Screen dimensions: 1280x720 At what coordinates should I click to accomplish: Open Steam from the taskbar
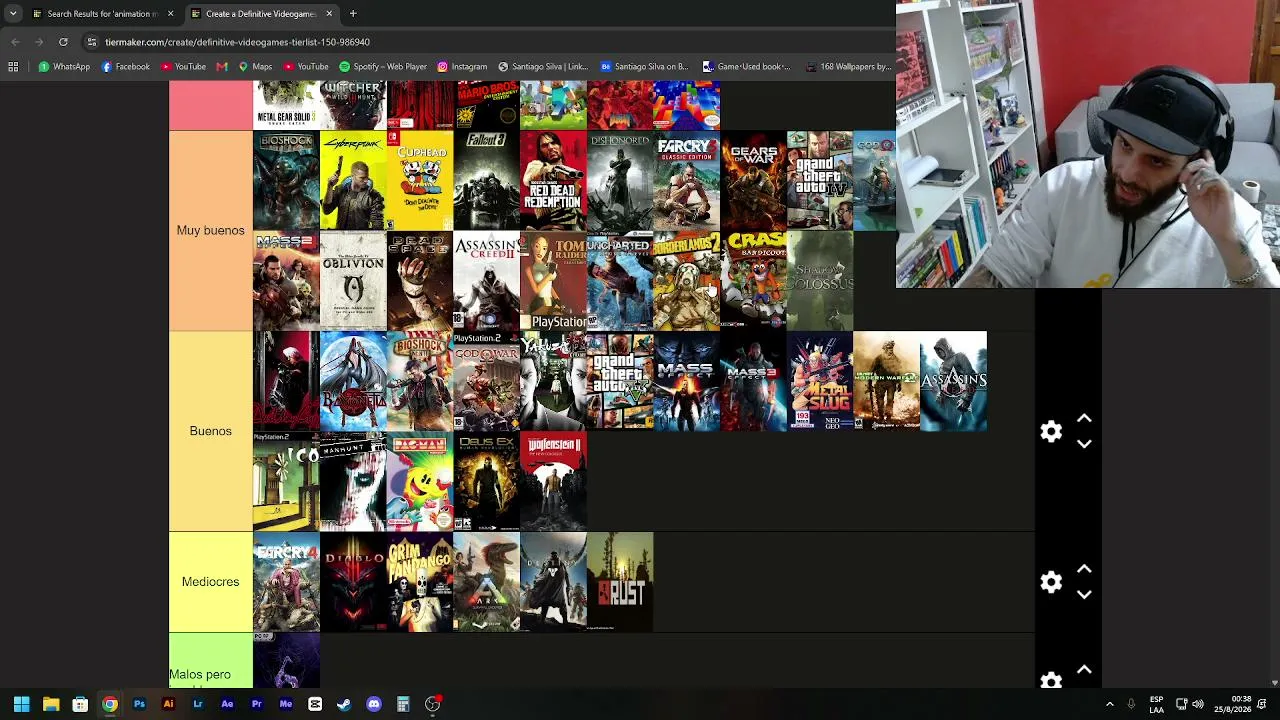point(344,704)
